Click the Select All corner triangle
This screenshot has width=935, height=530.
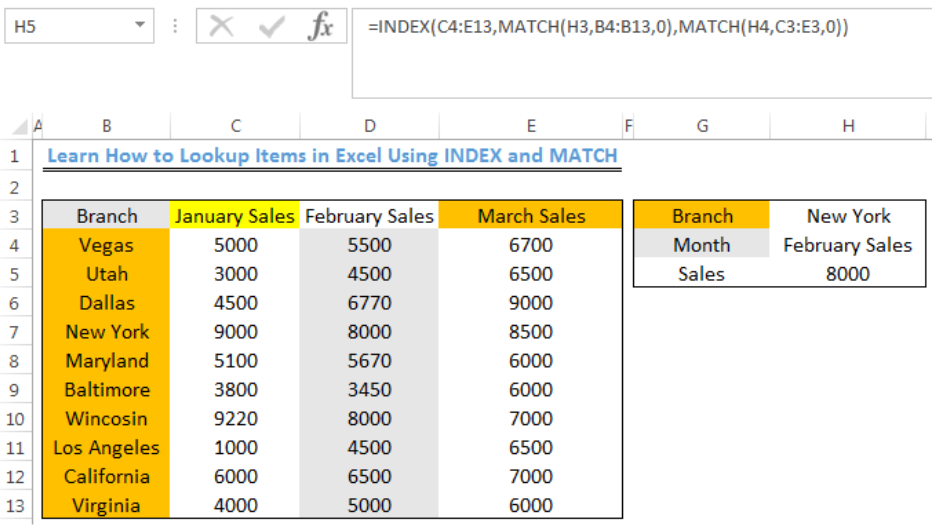(19, 126)
